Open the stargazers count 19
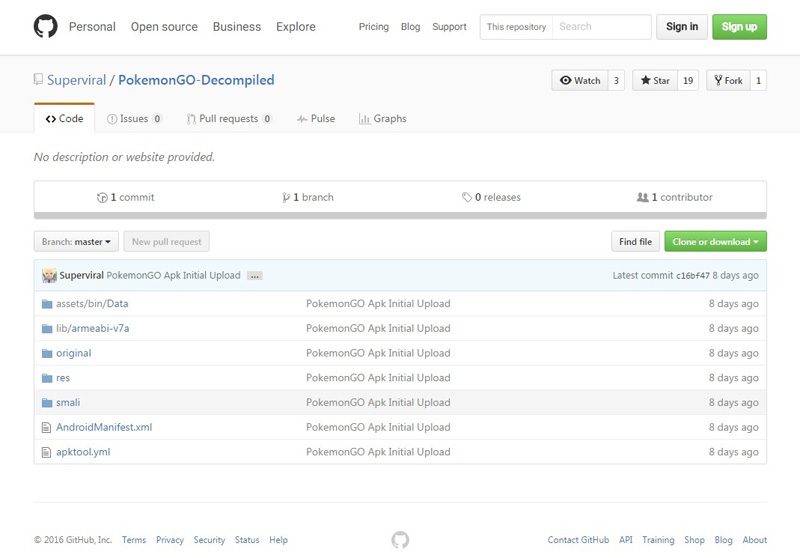 tap(688, 81)
